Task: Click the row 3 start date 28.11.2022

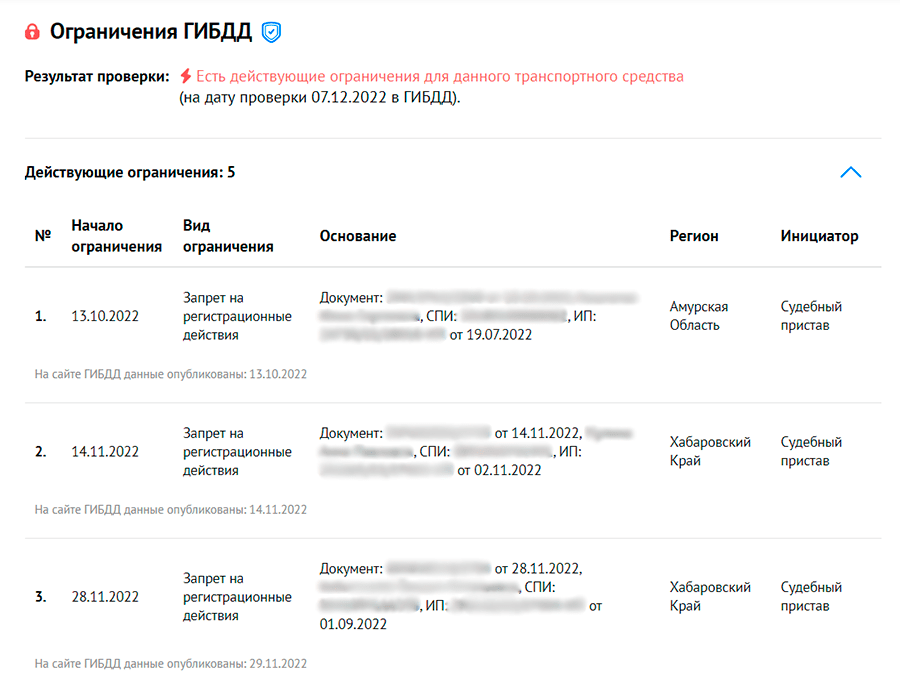Action: pyautogui.click(x=105, y=597)
